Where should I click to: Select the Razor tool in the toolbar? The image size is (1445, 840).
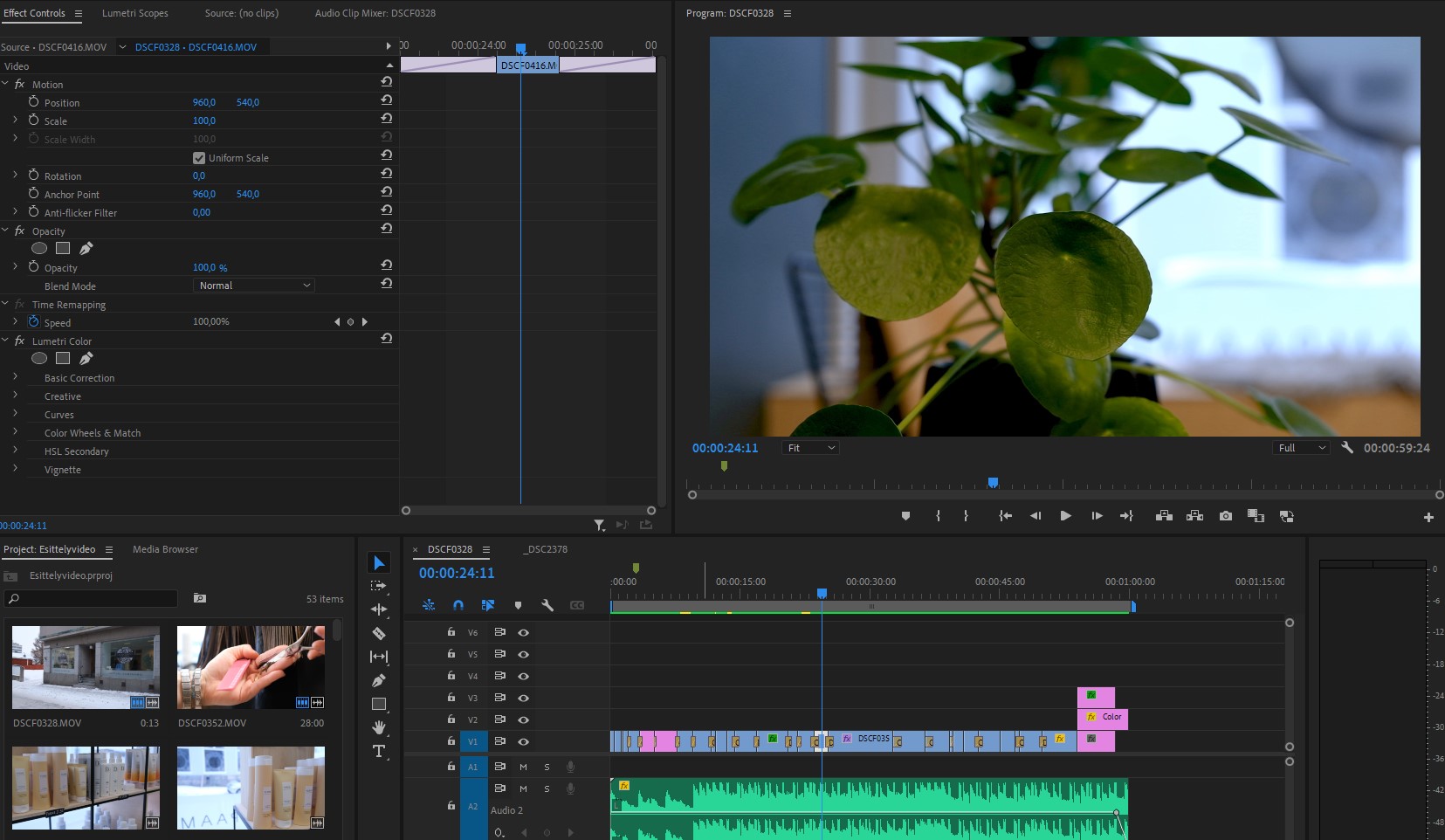(379, 633)
